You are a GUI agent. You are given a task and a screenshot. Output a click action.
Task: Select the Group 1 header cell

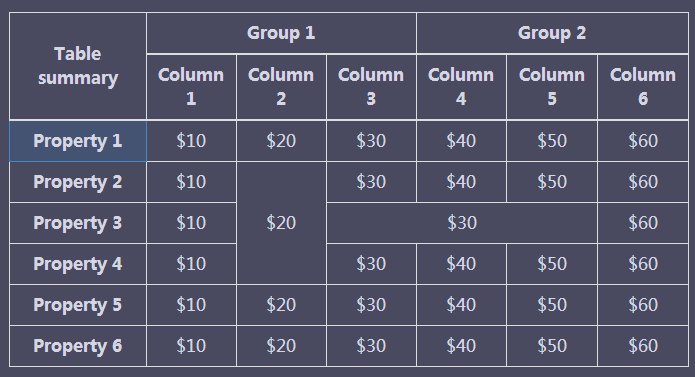point(281,33)
